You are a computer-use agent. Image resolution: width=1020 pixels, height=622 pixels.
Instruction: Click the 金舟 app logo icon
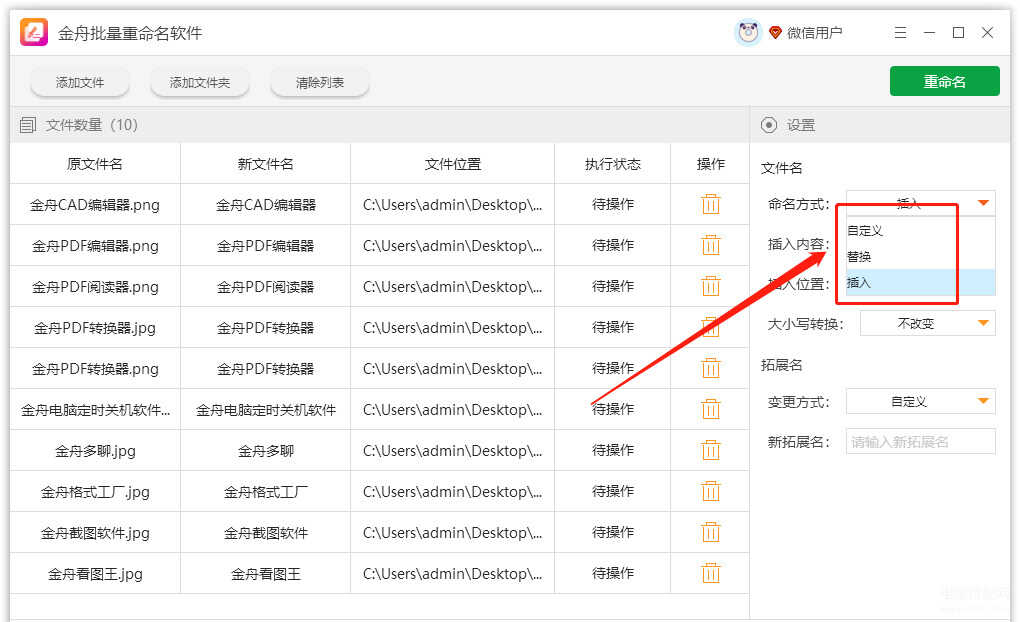click(35, 33)
